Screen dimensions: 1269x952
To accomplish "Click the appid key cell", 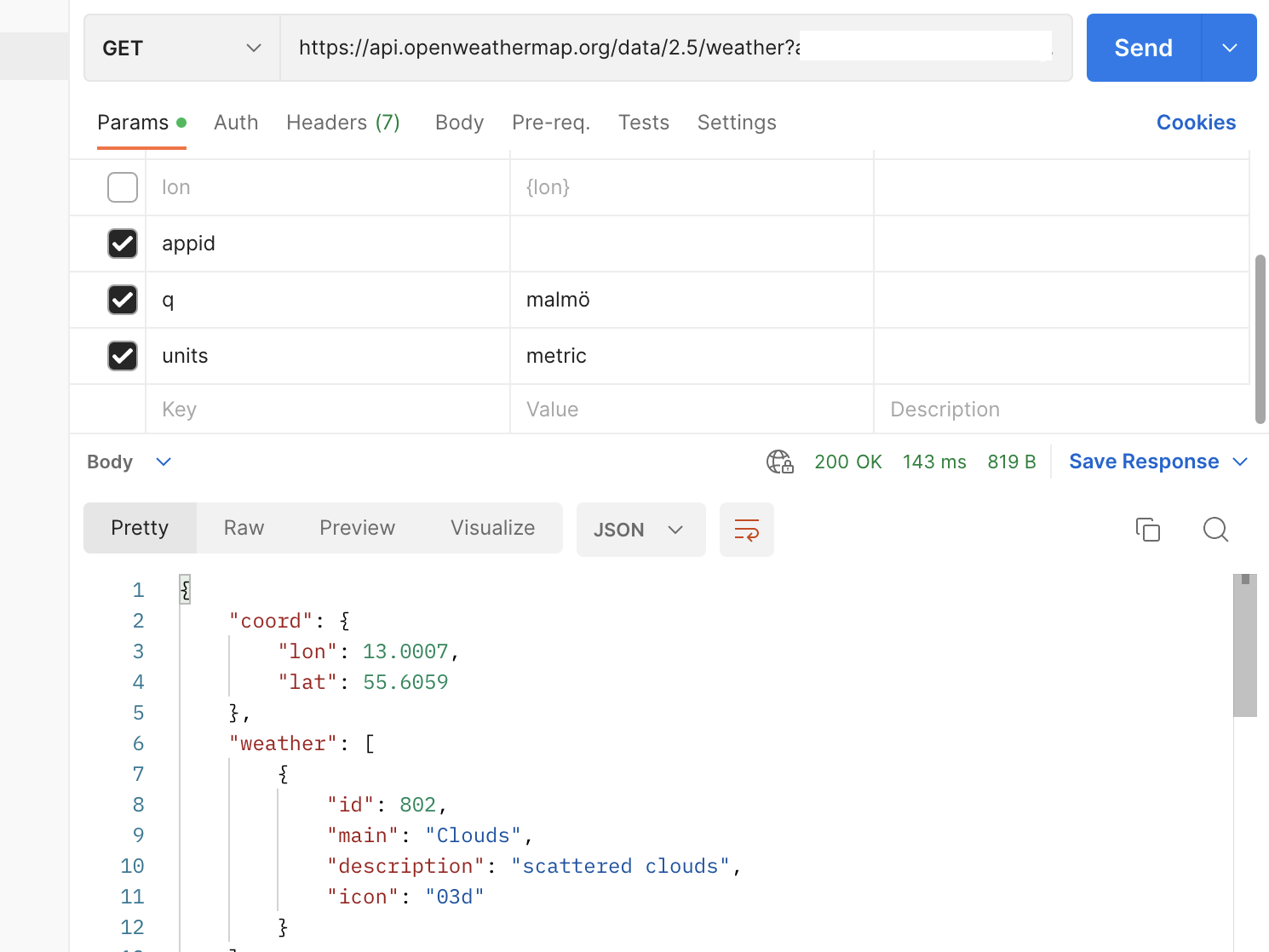I will [328, 244].
